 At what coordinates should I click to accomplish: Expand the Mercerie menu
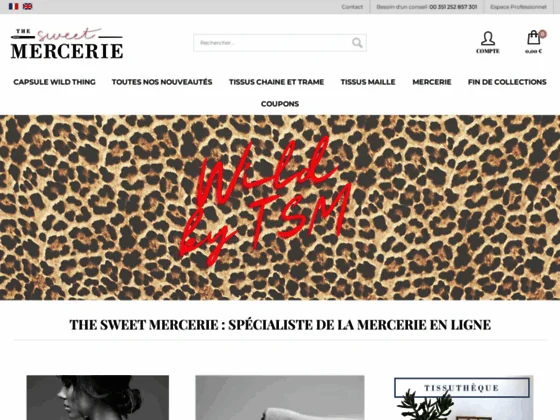click(432, 82)
